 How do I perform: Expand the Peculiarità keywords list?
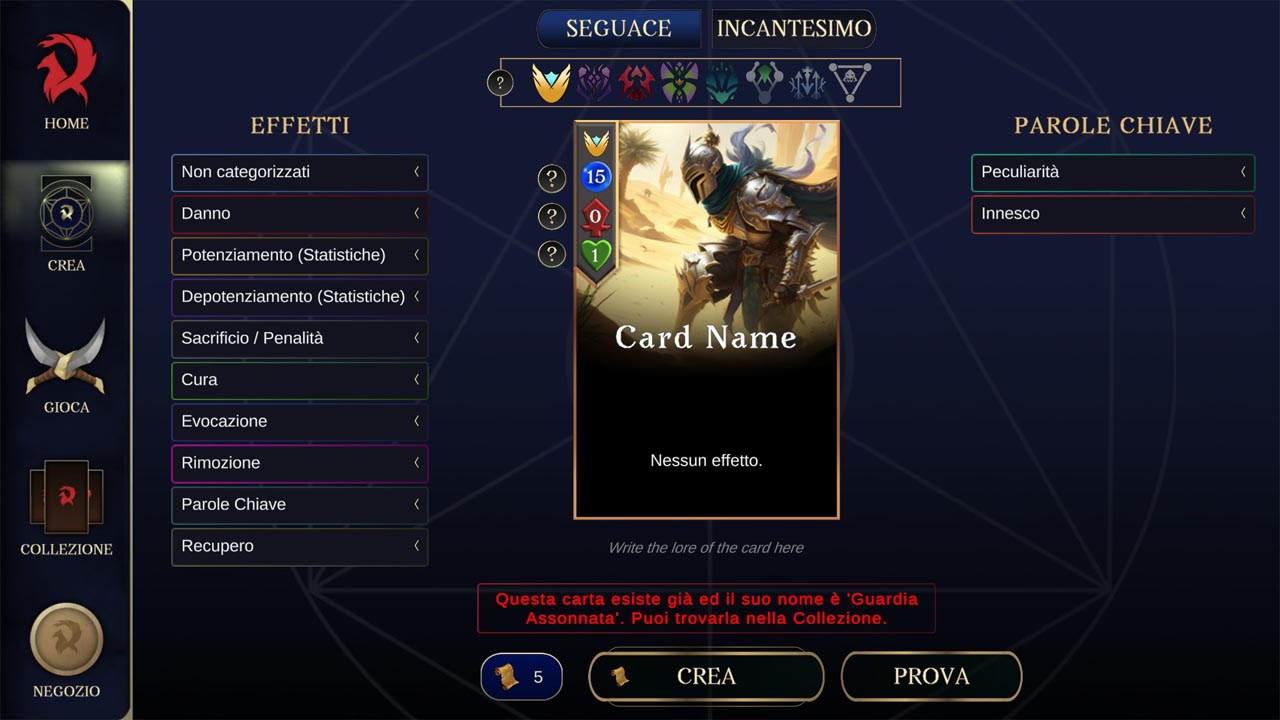pos(1113,172)
